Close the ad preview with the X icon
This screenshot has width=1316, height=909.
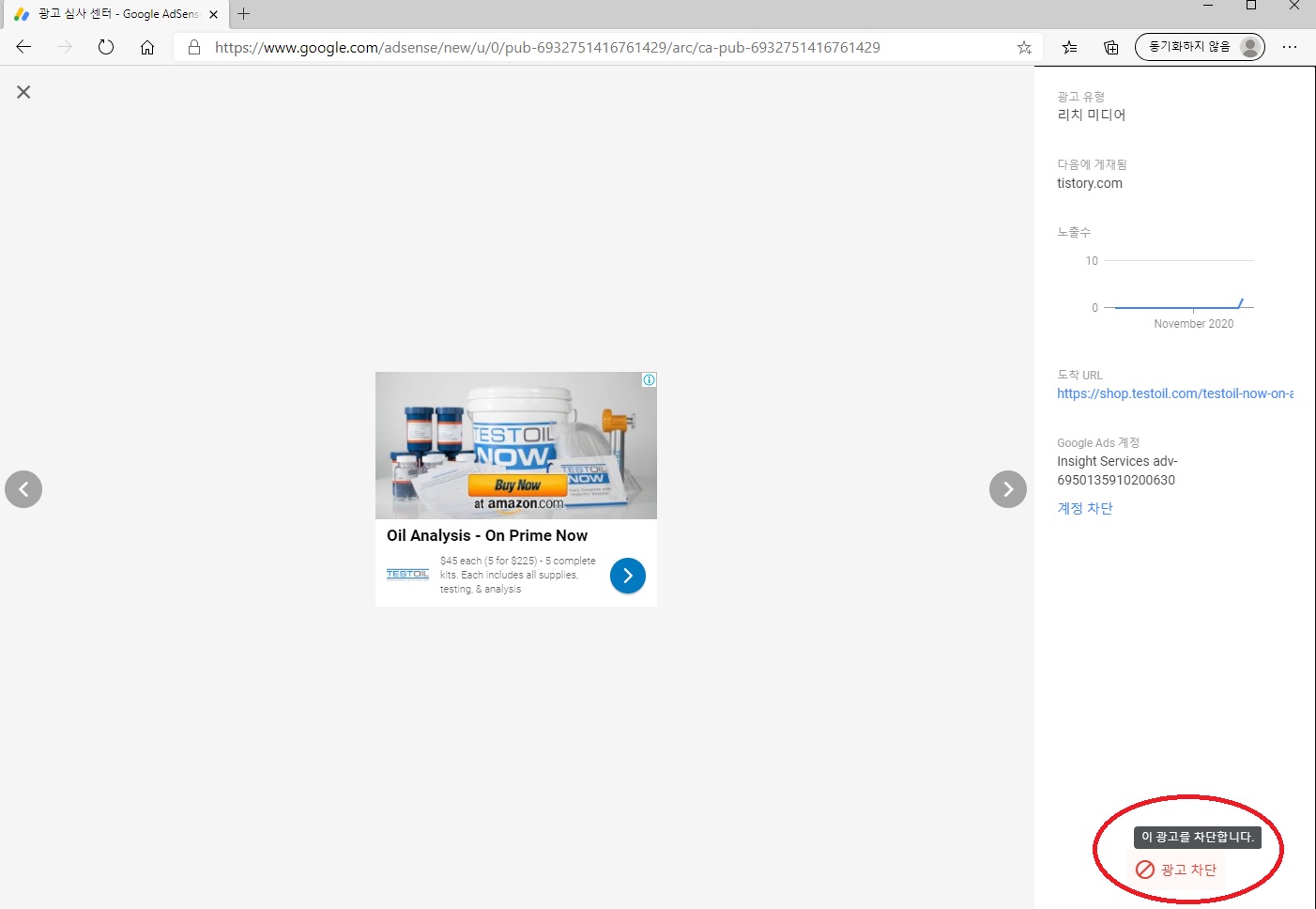click(x=23, y=92)
